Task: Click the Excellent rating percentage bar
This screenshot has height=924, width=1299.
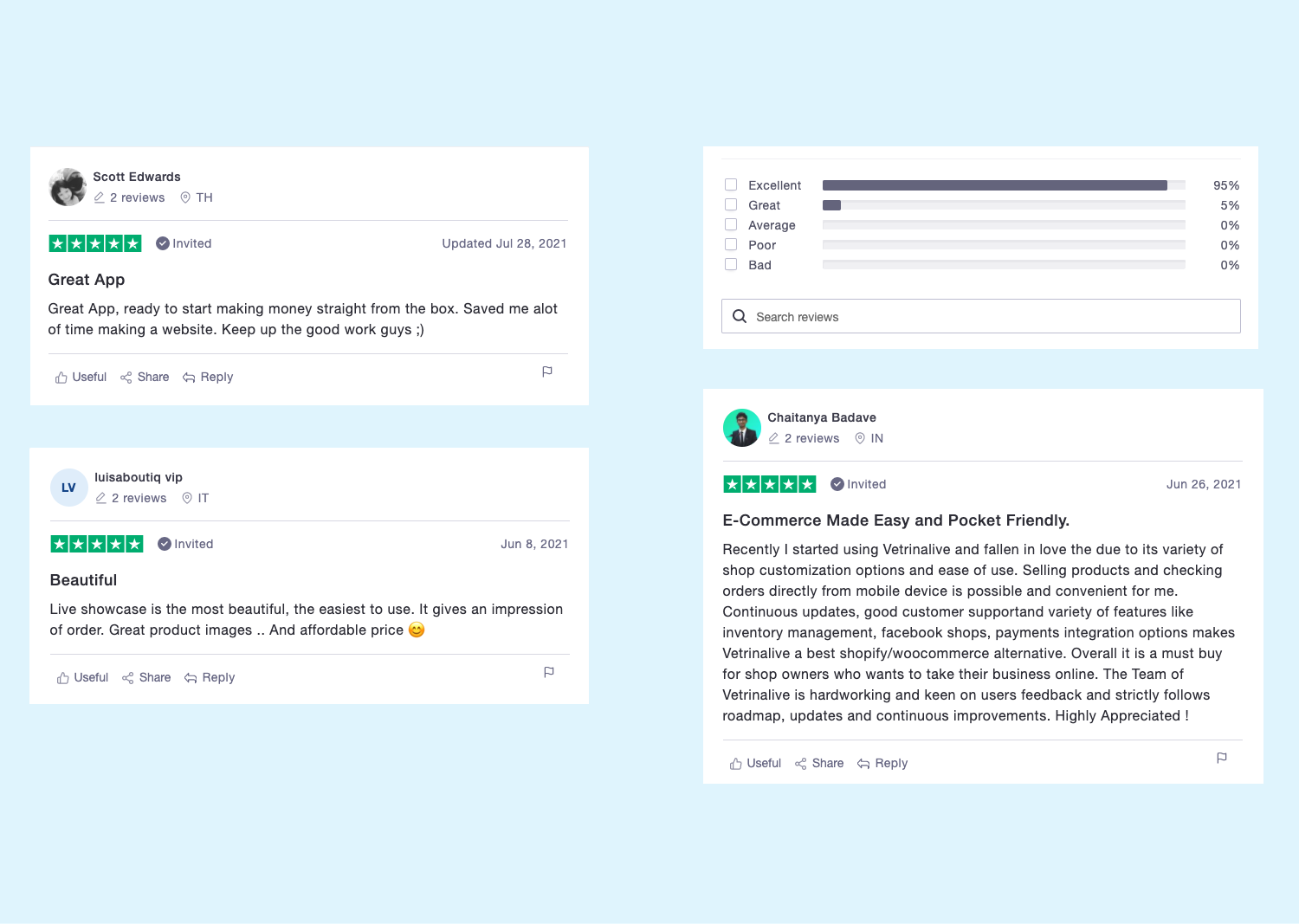Action: point(1004,185)
